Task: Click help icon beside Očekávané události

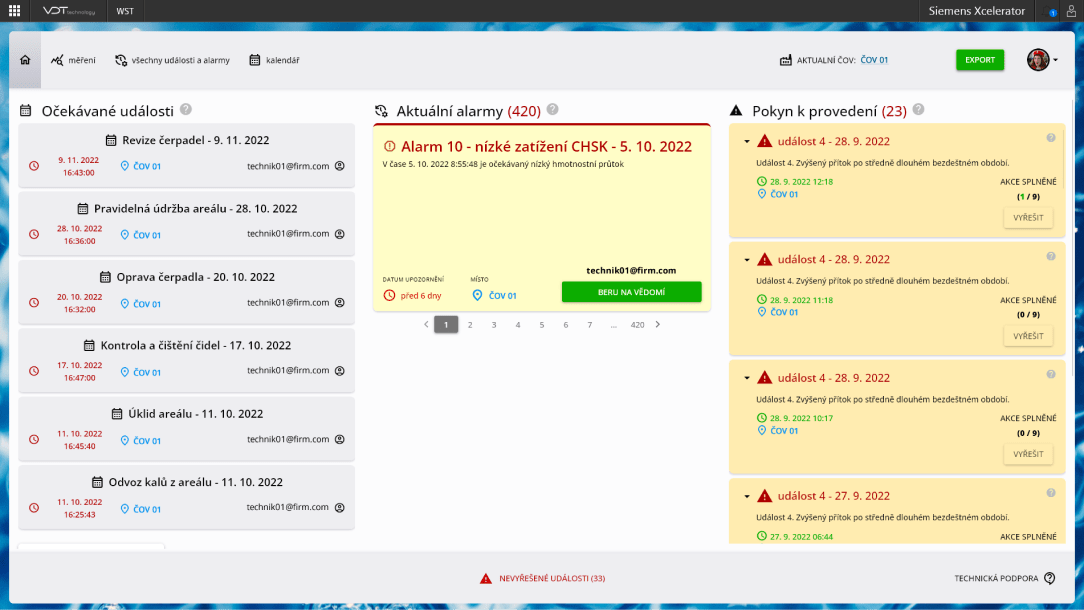Action: tap(186, 110)
